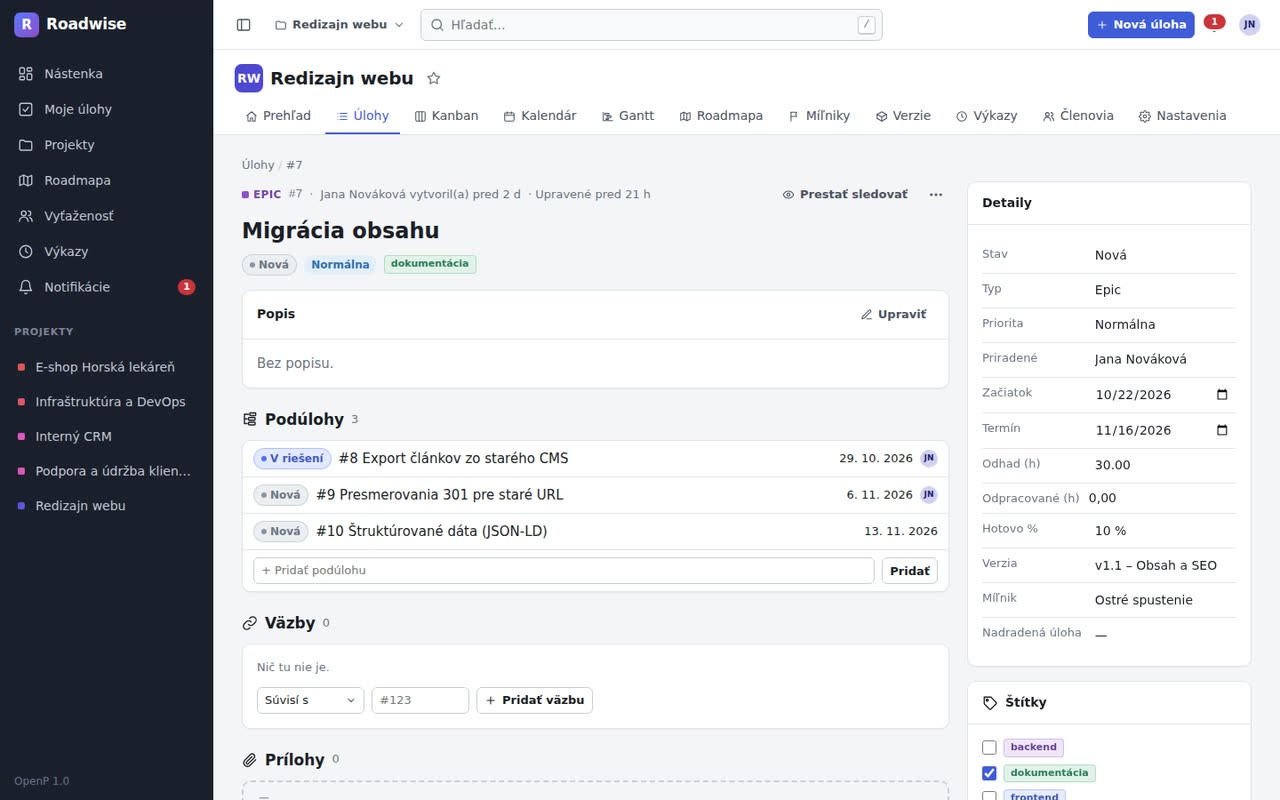Screen dimensions: 1280x800
Task: Click Prestať sledovať to unwatch task
Action: [845, 194]
